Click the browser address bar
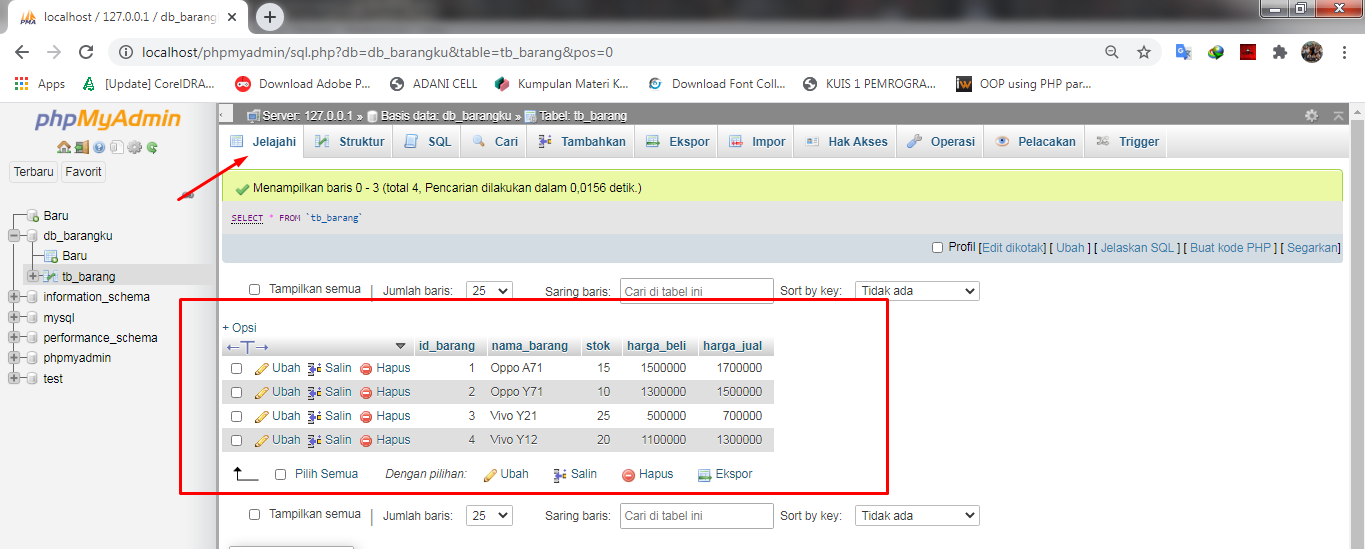Viewport: 1365px width, 549px height. pyautogui.click(x=600, y=52)
